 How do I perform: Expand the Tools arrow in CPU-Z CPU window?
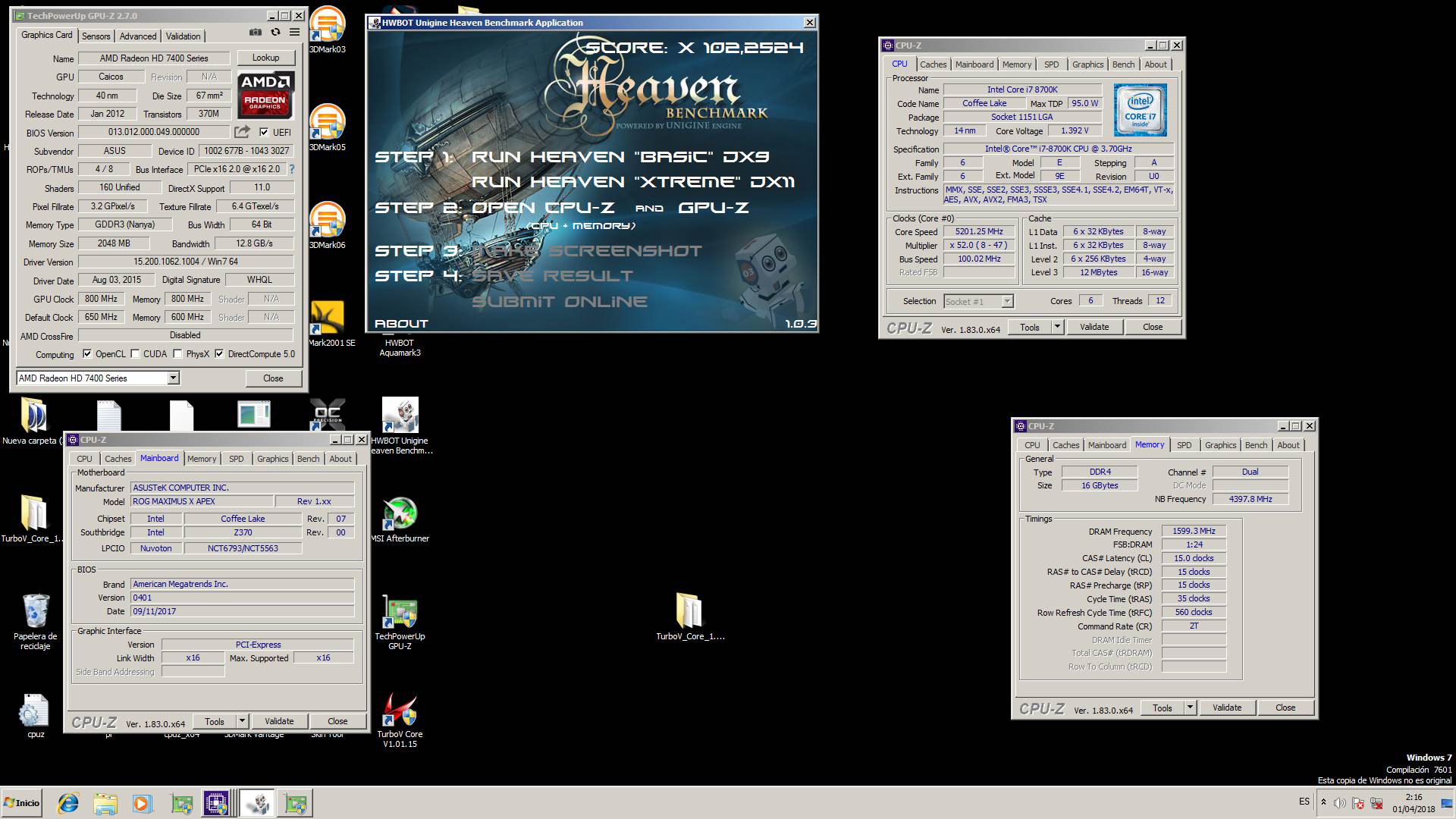1057,327
